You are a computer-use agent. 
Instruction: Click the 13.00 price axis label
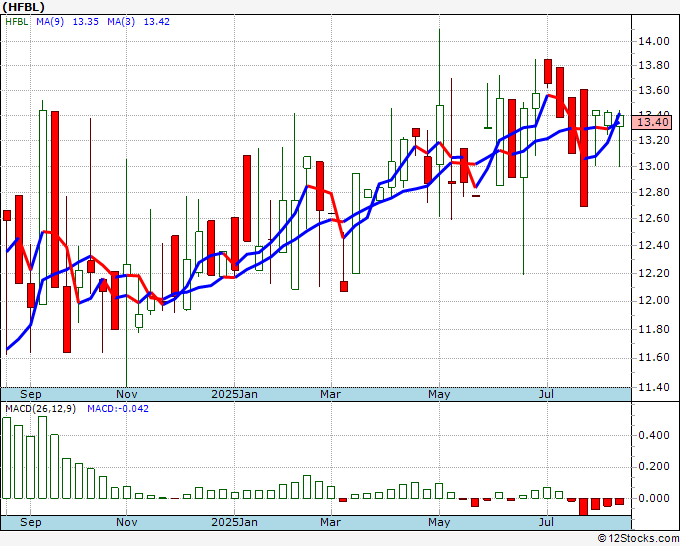pyautogui.click(x=654, y=167)
